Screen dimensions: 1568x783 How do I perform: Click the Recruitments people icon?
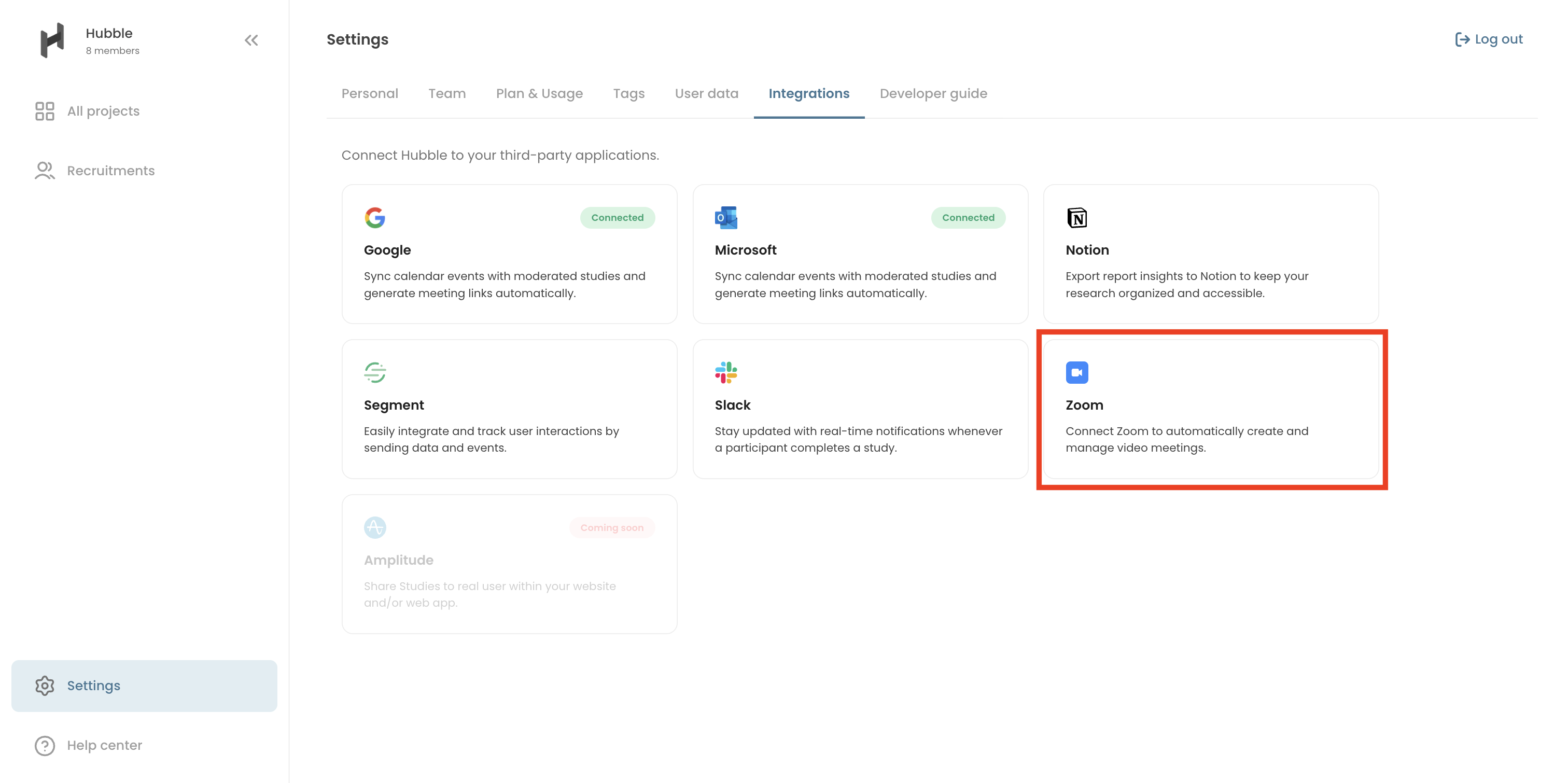pyautogui.click(x=45, y=171)
